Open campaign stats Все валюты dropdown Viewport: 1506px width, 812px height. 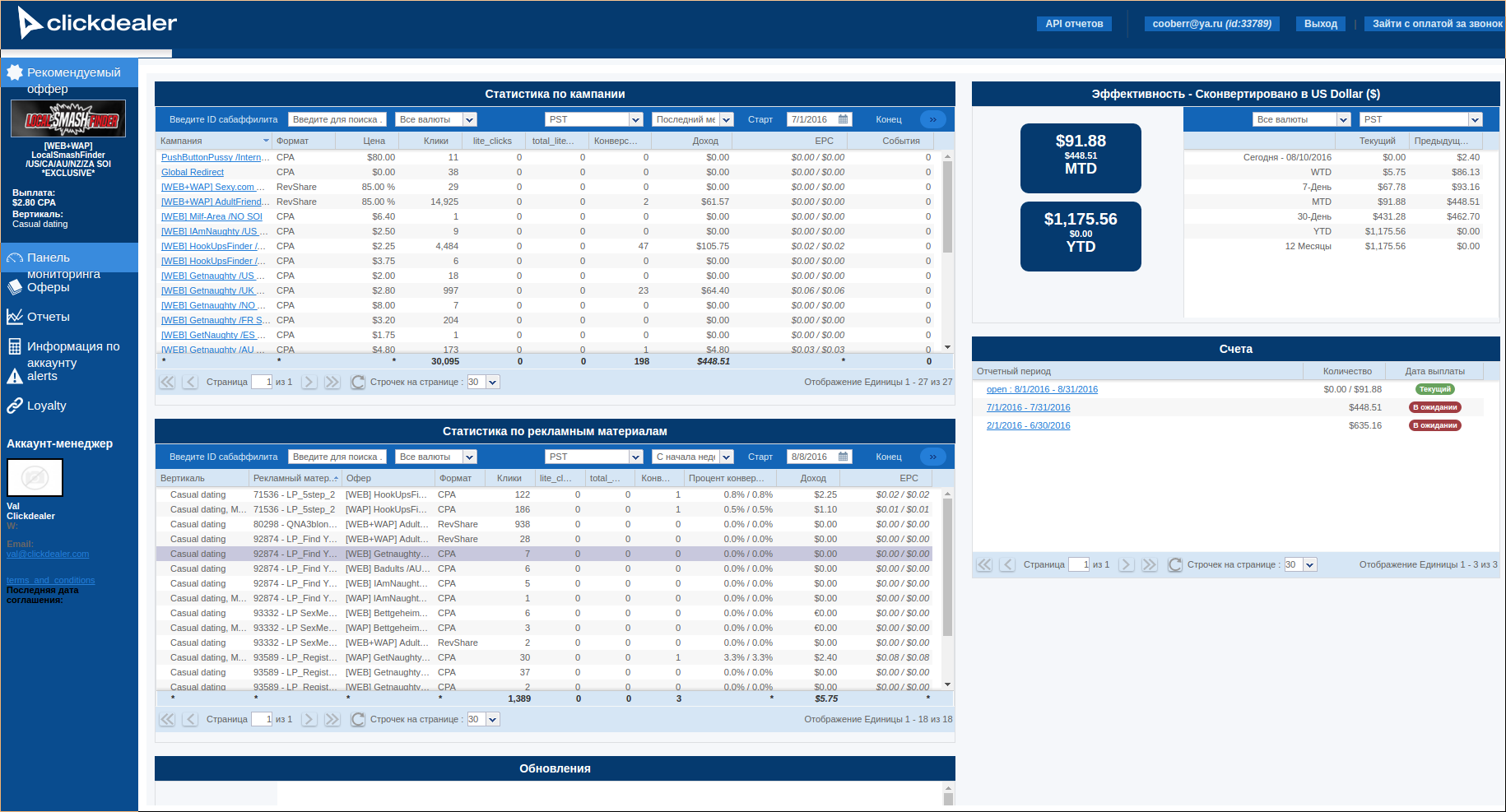click(435, 119)
